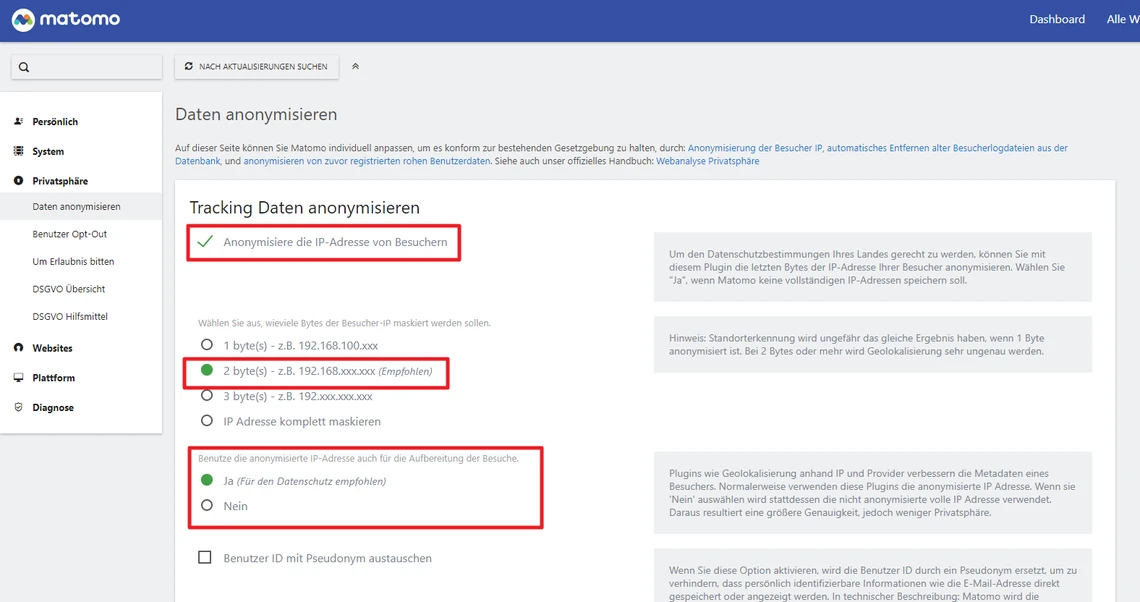Click the Persönlich user icon
This screenshot has height=602, width=1140.
[x=18, y=122]
